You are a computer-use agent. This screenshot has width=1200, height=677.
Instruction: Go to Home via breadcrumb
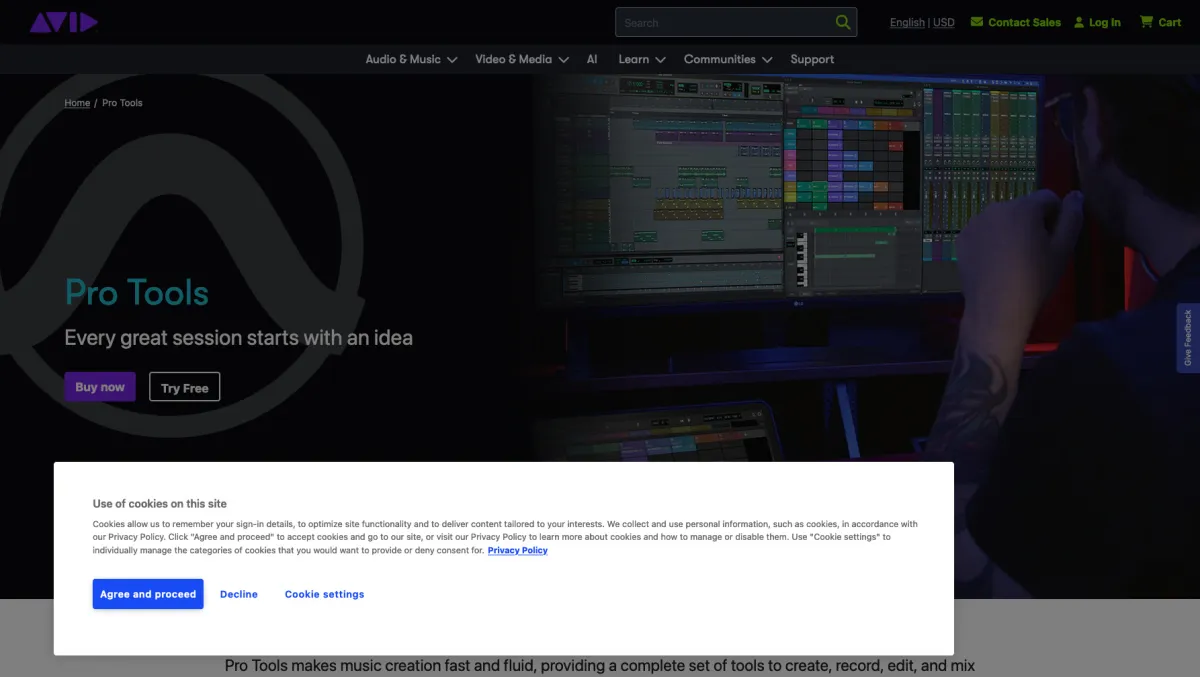[x=77, y=103]
